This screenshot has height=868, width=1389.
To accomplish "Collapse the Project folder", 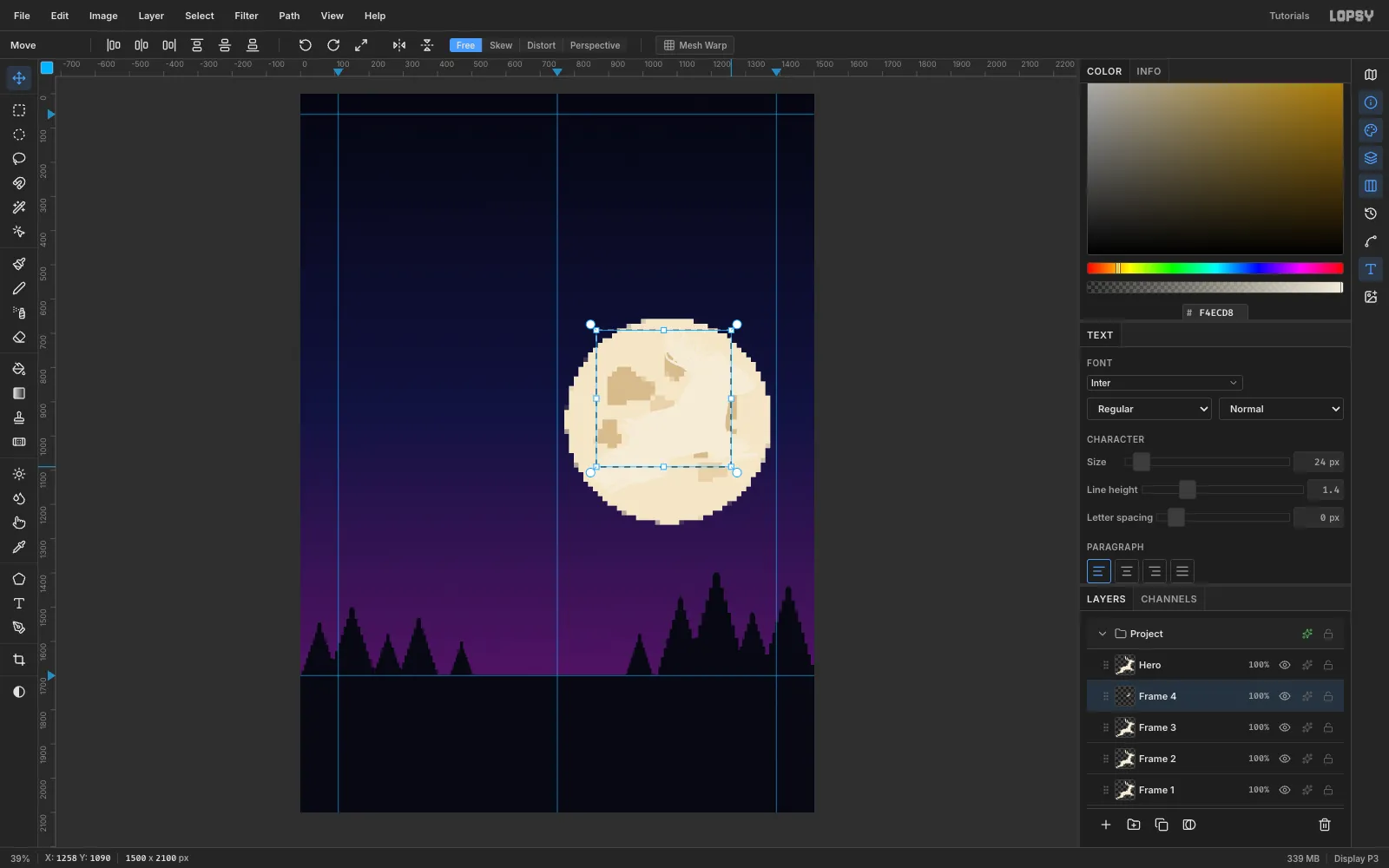I will click(x=1103, y=634).
